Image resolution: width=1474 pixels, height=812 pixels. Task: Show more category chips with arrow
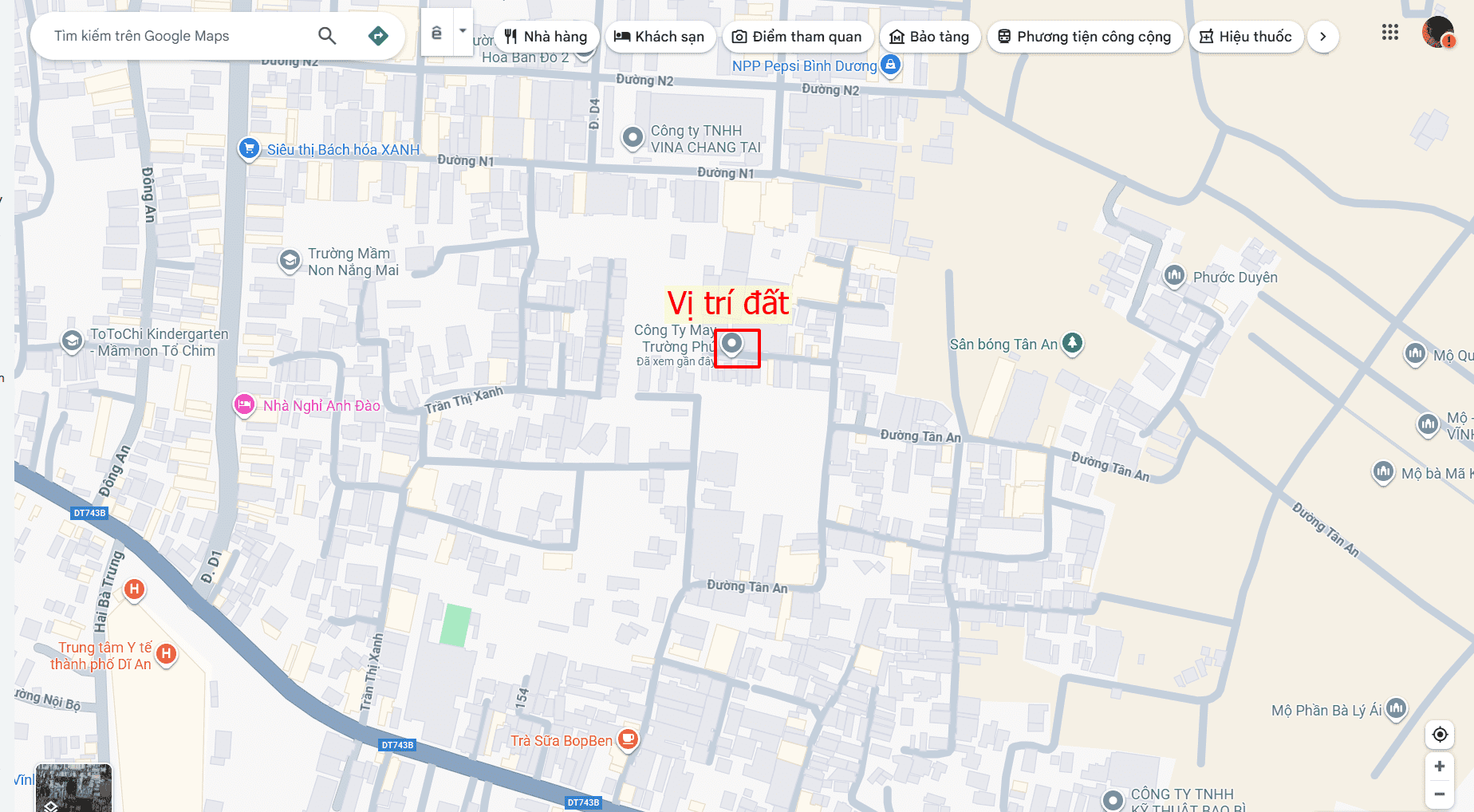click(1322, 37)
